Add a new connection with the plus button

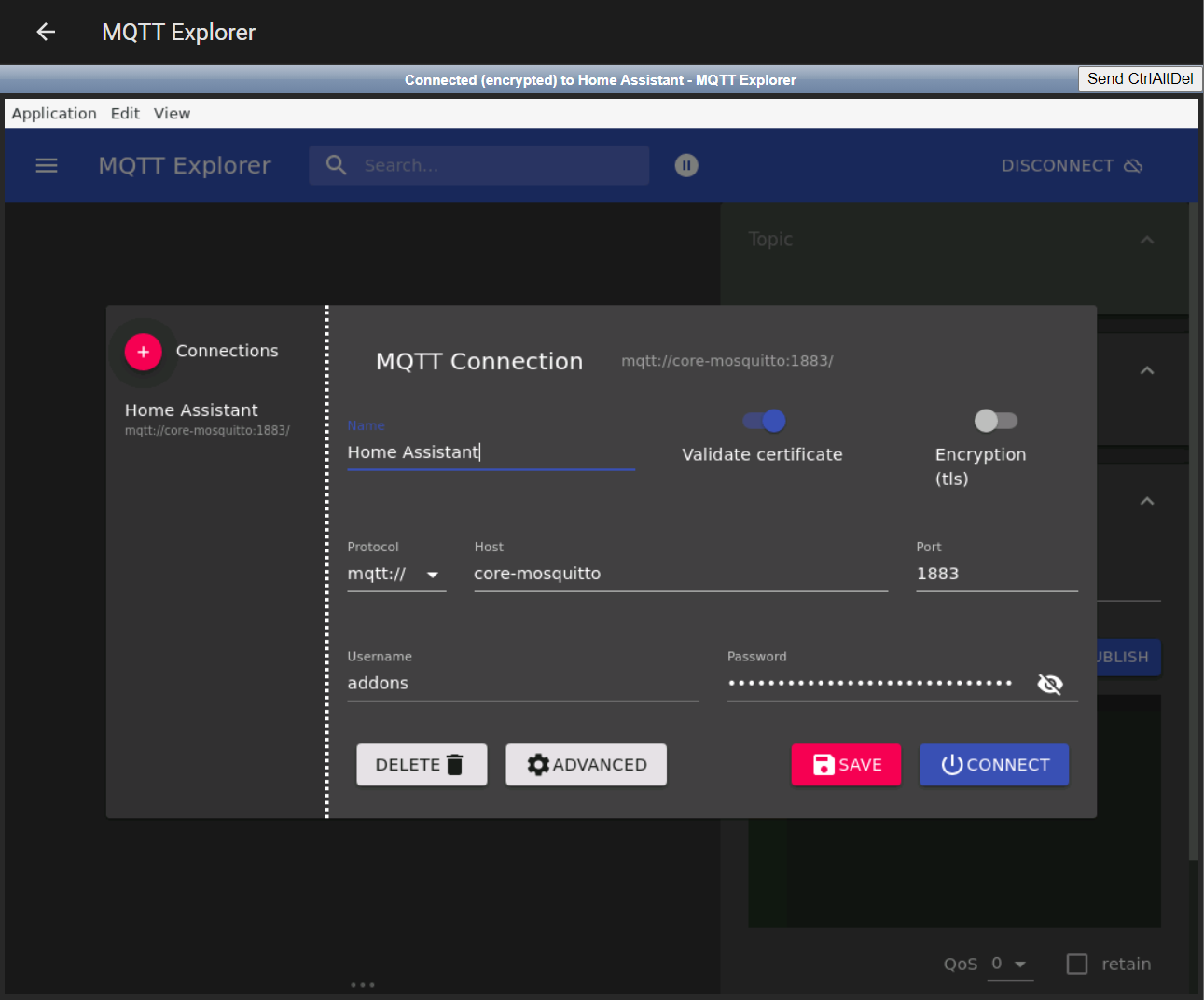[x=144, y=352]
